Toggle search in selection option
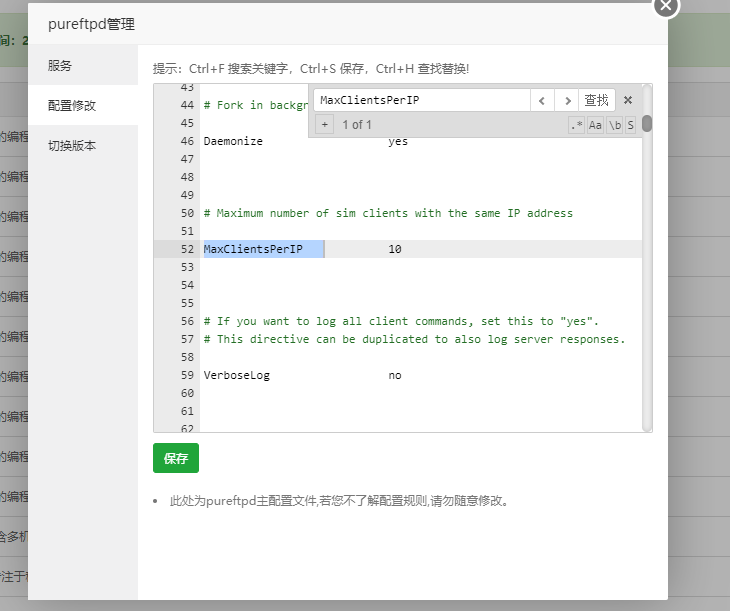Screen dimensions: 730x611 (x=630, y=125)
